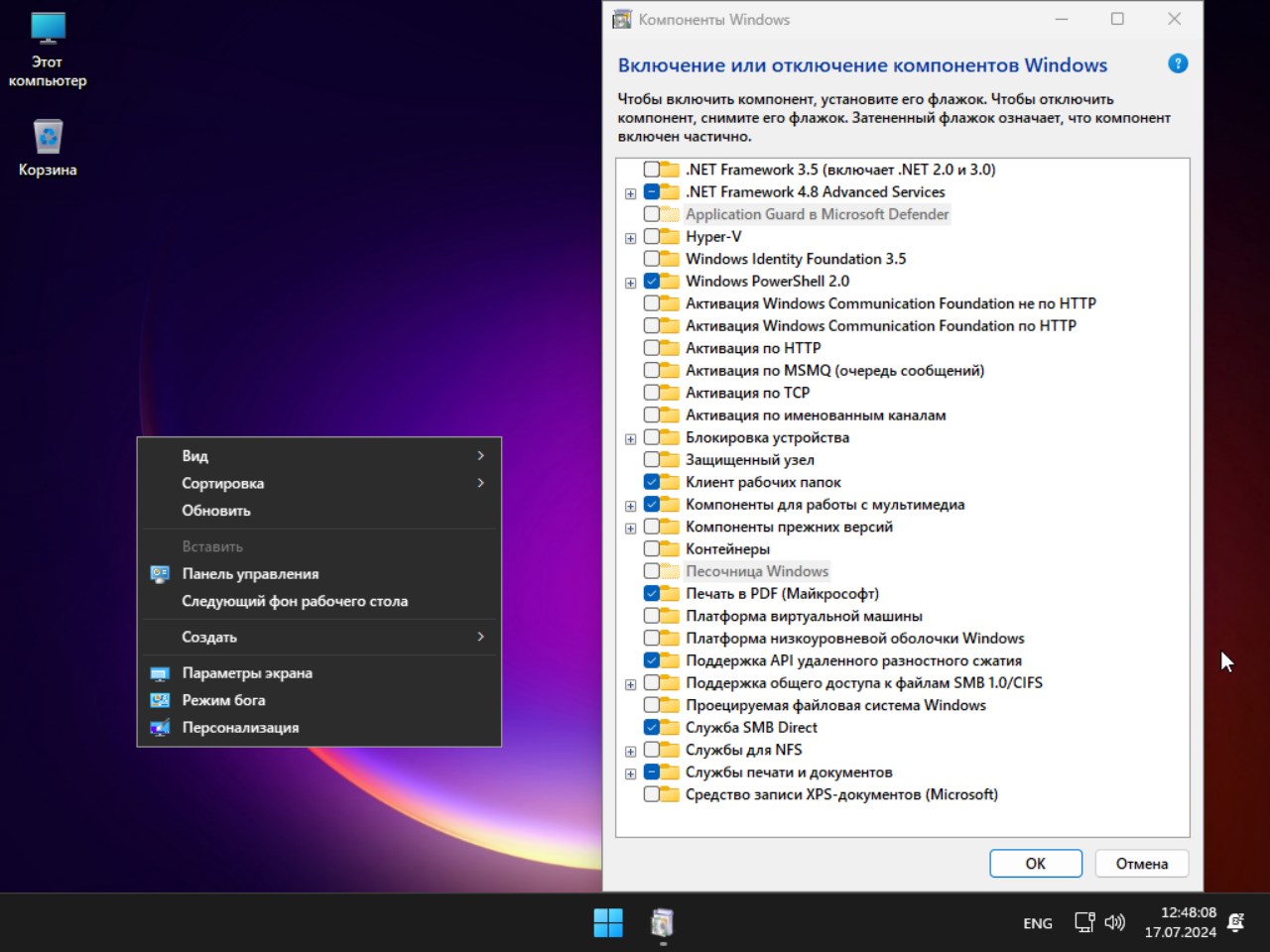This screenshot has width=1270, height=952.
Task: Open the Сортировка submenu
Action: 318,483
